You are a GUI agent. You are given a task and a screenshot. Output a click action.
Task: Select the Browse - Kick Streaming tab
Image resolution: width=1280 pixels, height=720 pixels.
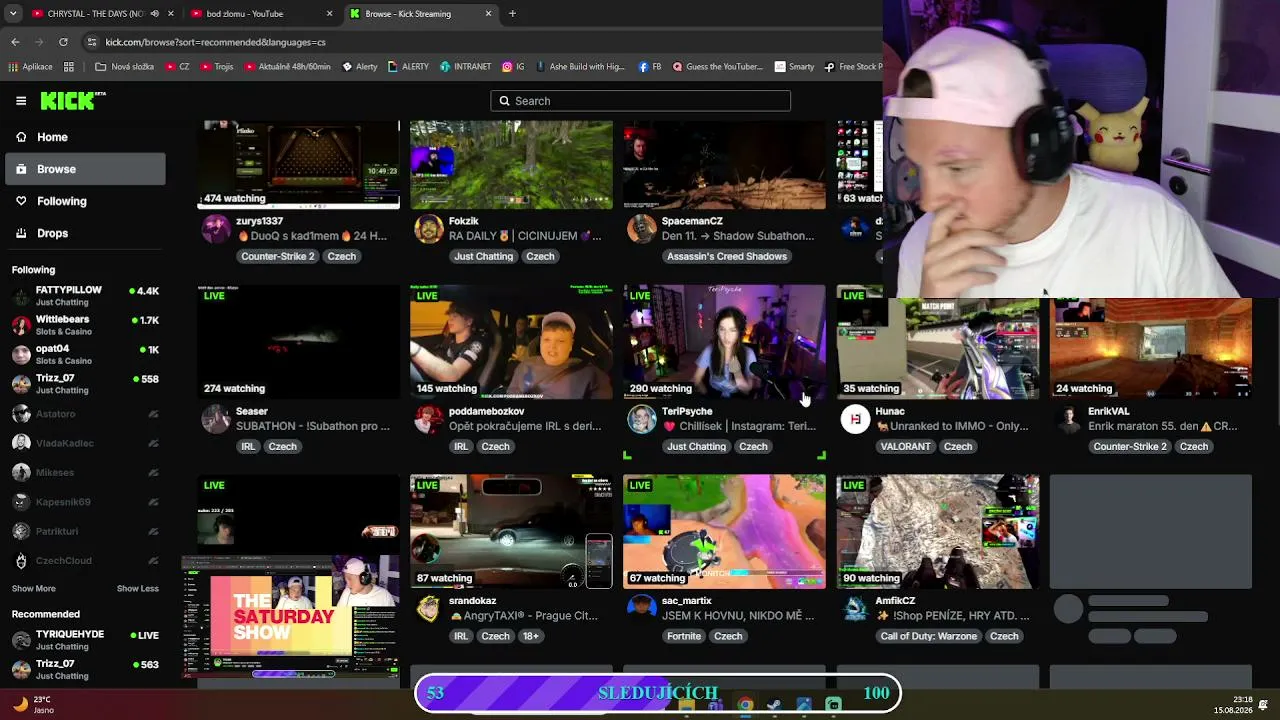pos(421,14)
